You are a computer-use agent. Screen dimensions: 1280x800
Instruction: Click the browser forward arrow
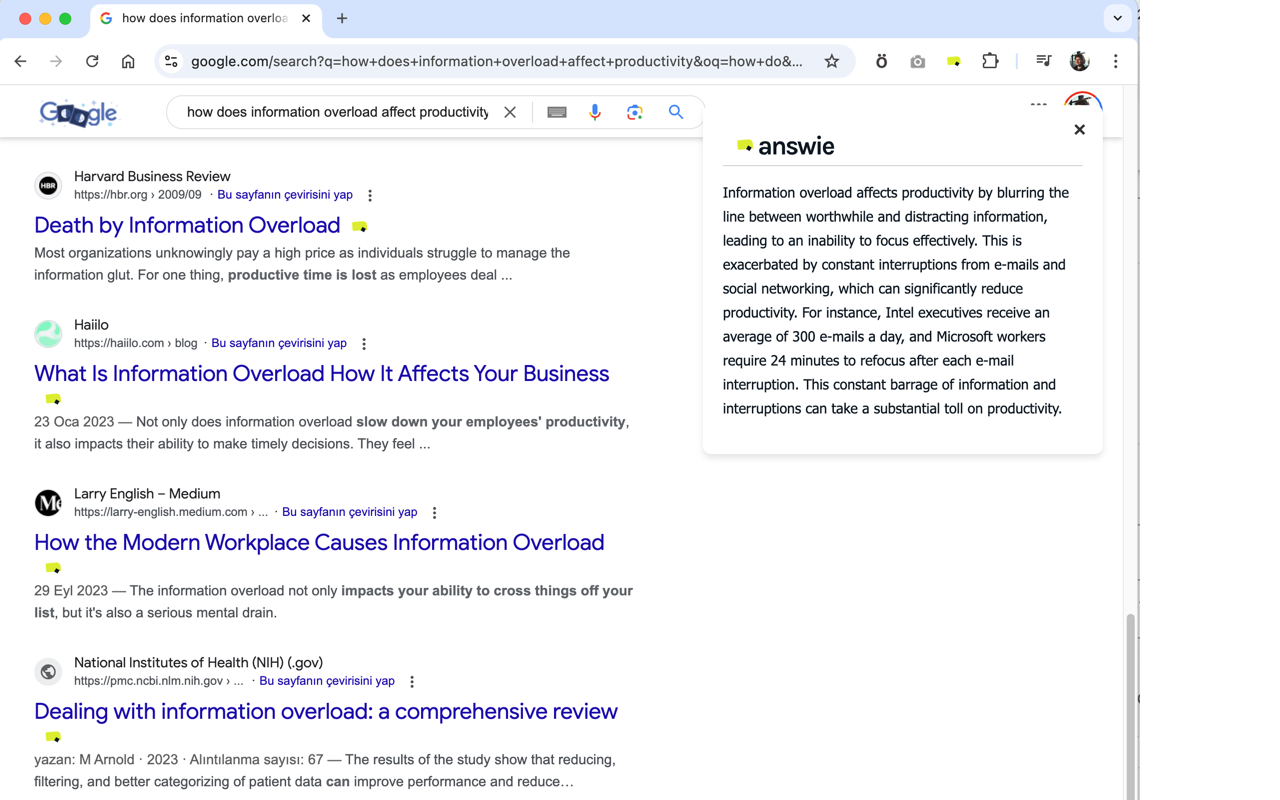point(56,61)
